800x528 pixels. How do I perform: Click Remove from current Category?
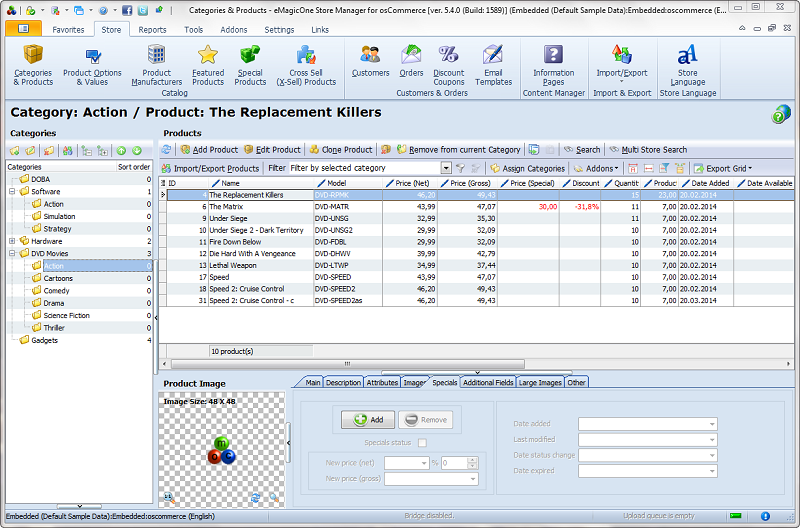[459, 149]
